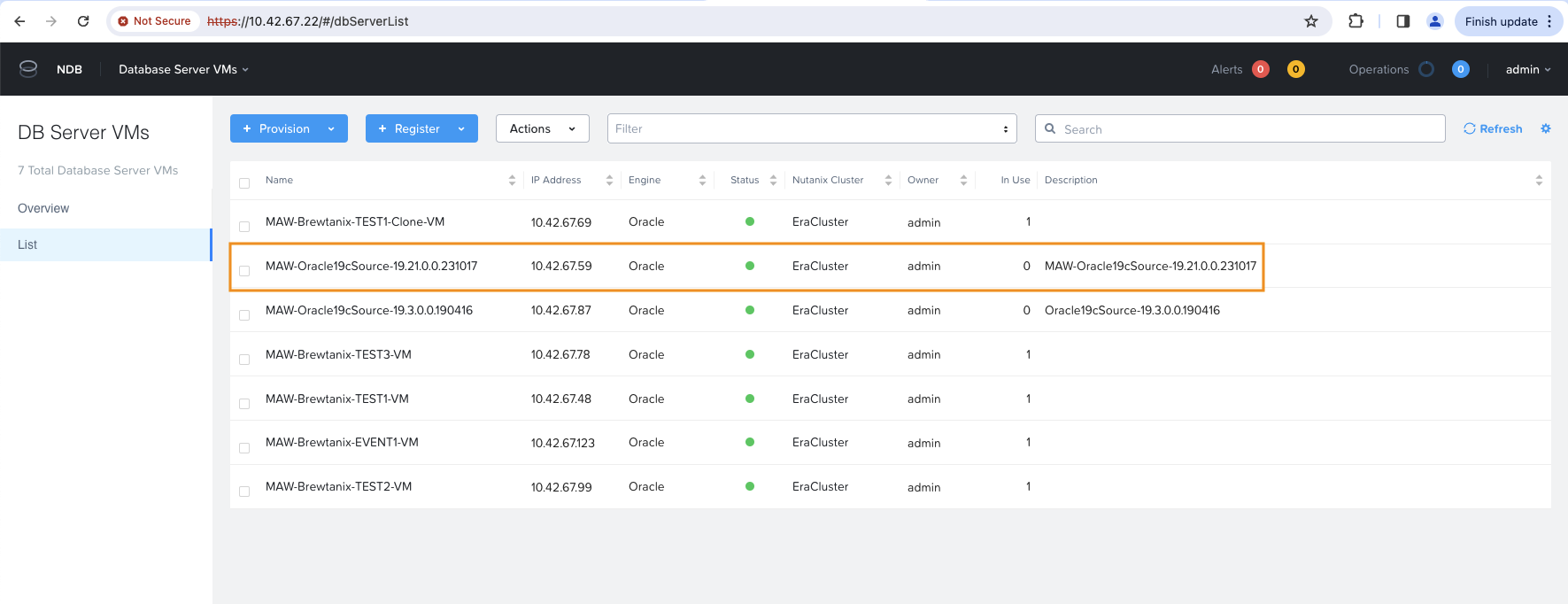This screenshot has width=1568, height=604.
Task: Select List in the sidebar
Action: (27, 244)
